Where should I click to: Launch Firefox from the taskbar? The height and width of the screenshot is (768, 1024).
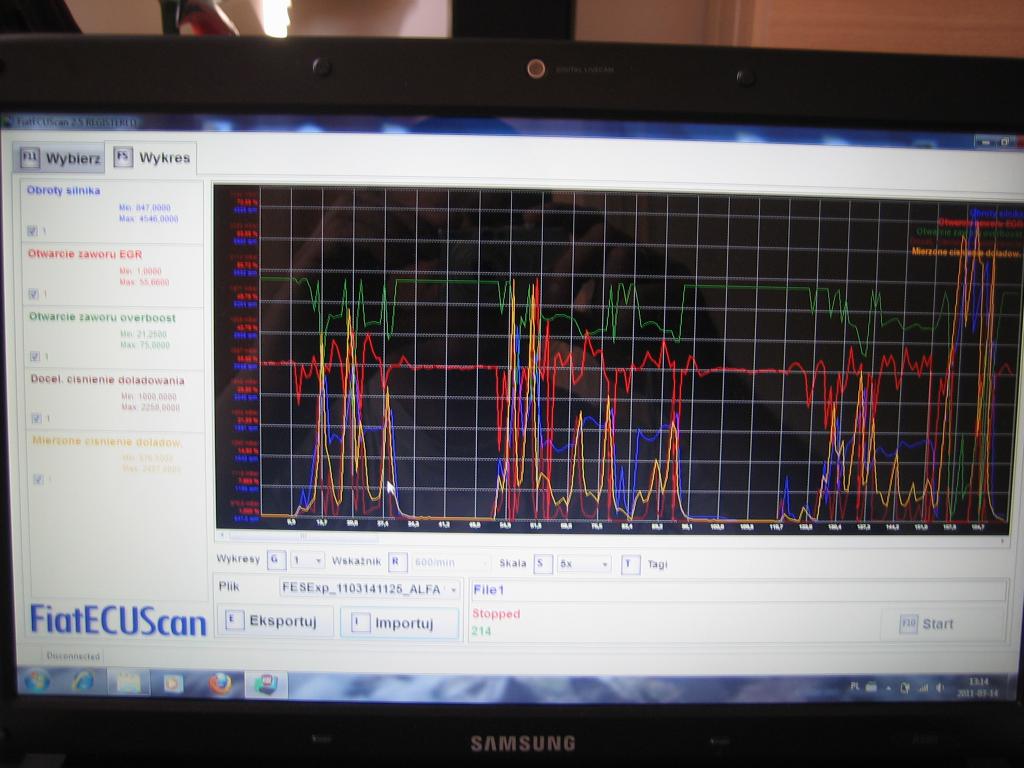[x=219, y=684]
